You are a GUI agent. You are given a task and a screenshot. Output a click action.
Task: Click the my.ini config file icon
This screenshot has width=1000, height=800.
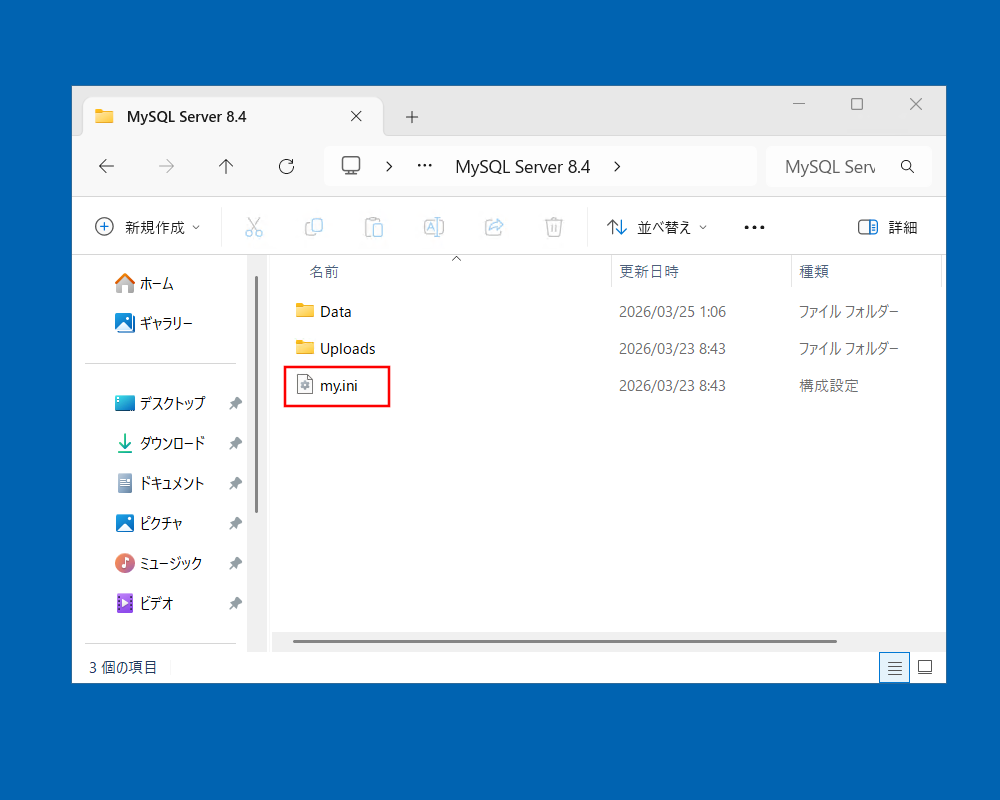[305, 384]
